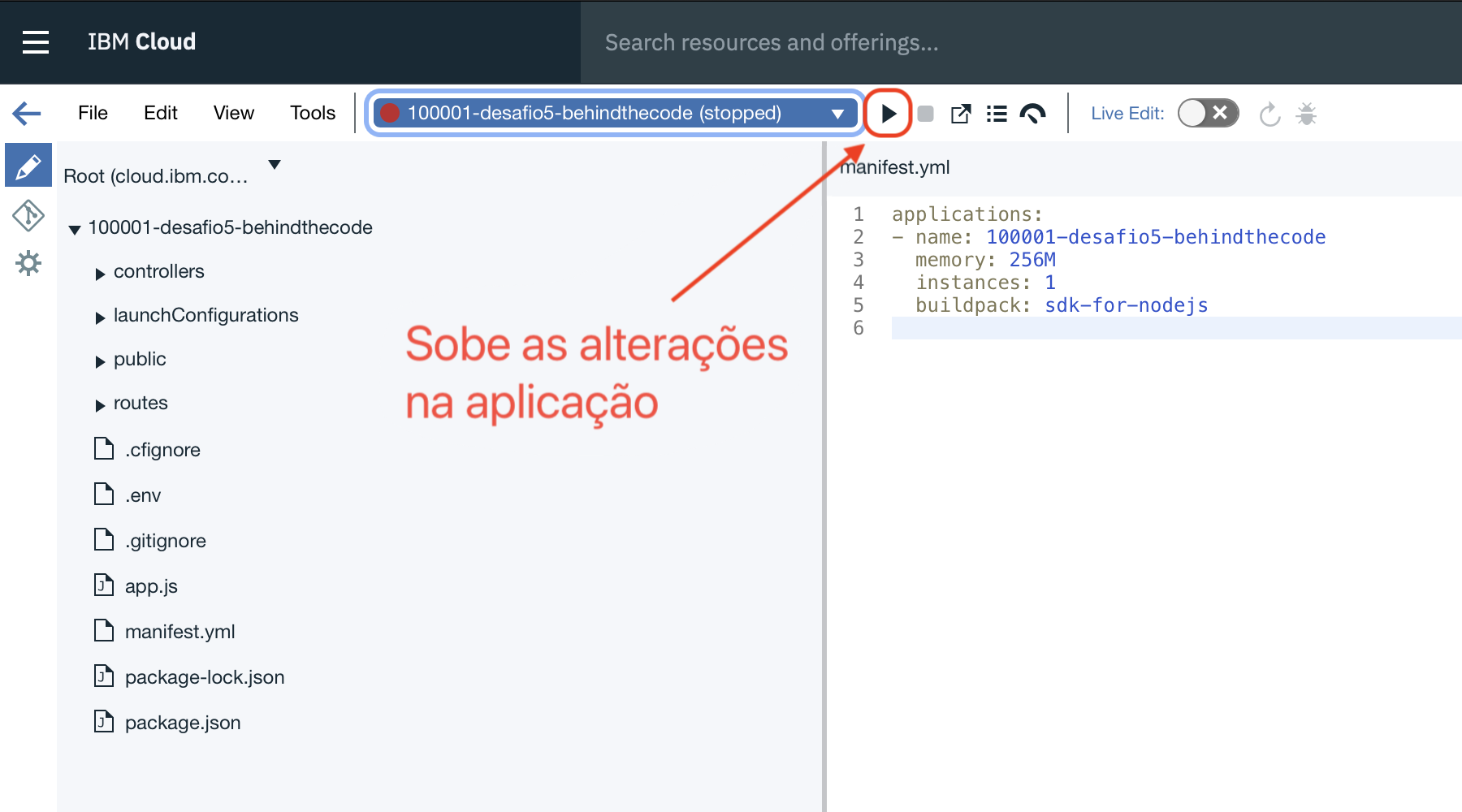
Task: Click the '256M' memory value
Action: tap(1032, 260)
